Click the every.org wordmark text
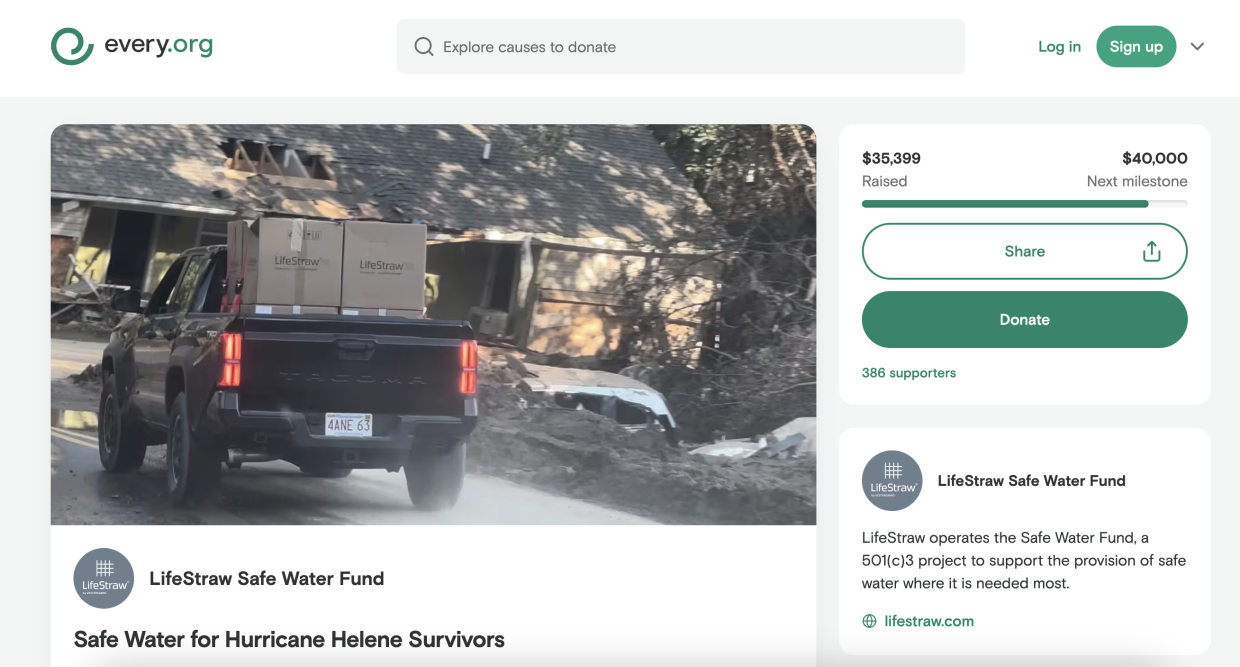Image resolution: width=1240 pixels, height=667 pixels. (x=158, y=46)
